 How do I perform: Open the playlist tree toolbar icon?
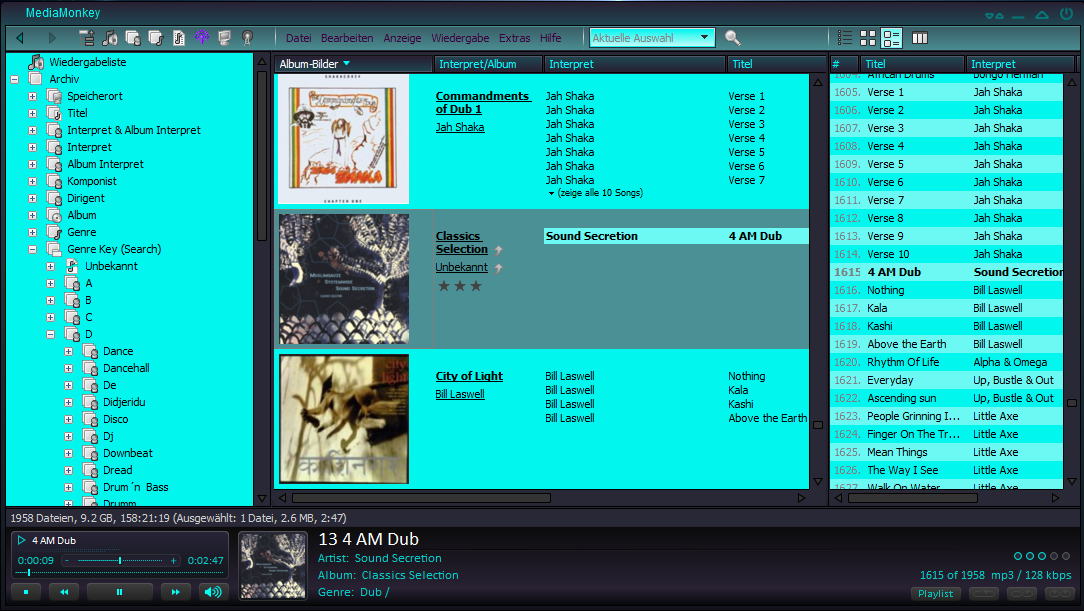tap(86, 38)
